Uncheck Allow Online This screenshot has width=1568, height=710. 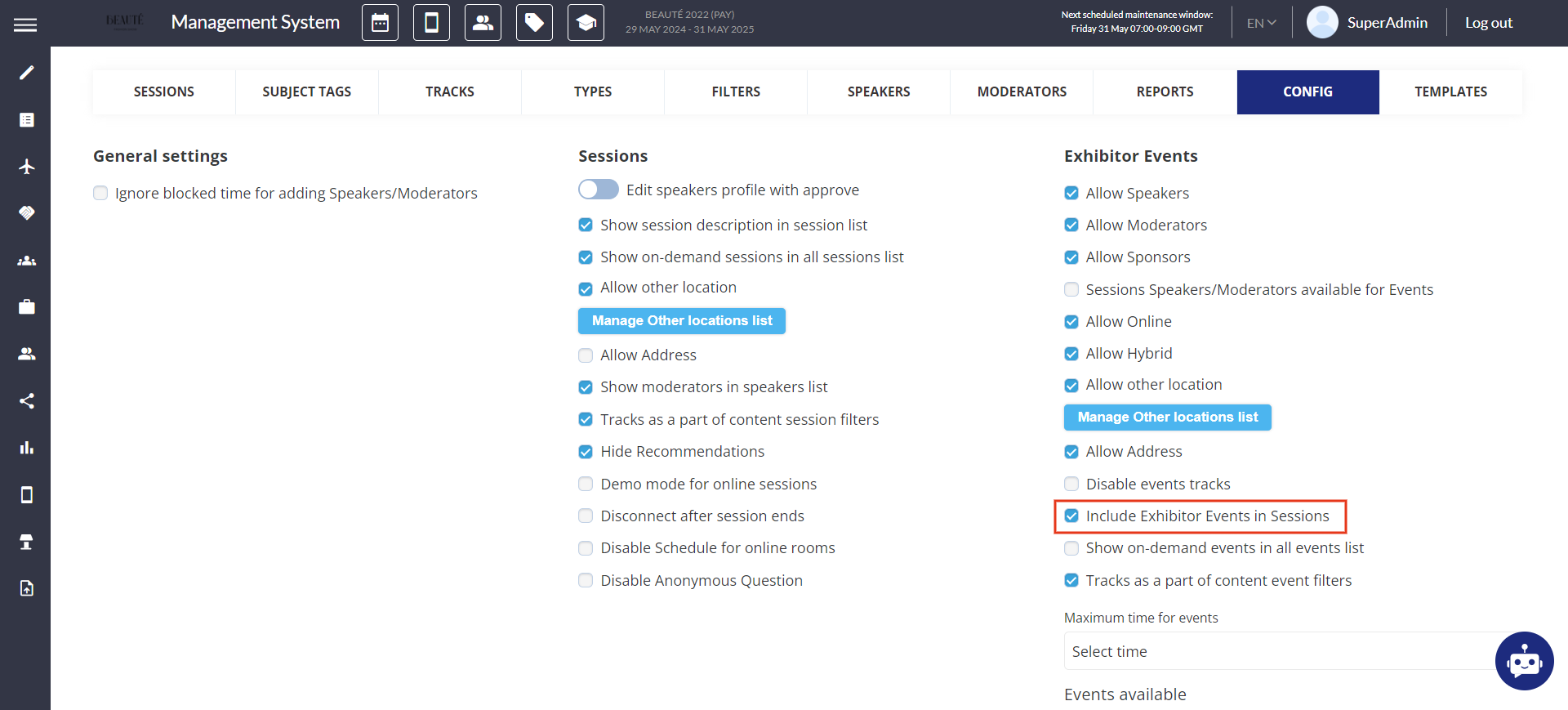(1071, 322)
